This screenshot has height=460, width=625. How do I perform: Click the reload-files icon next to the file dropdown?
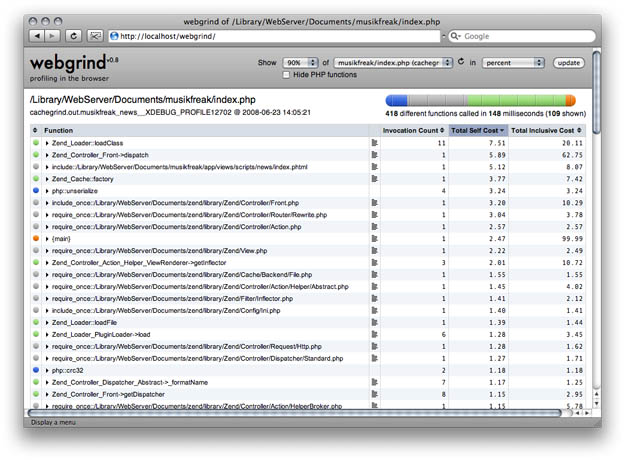[461, 62]
